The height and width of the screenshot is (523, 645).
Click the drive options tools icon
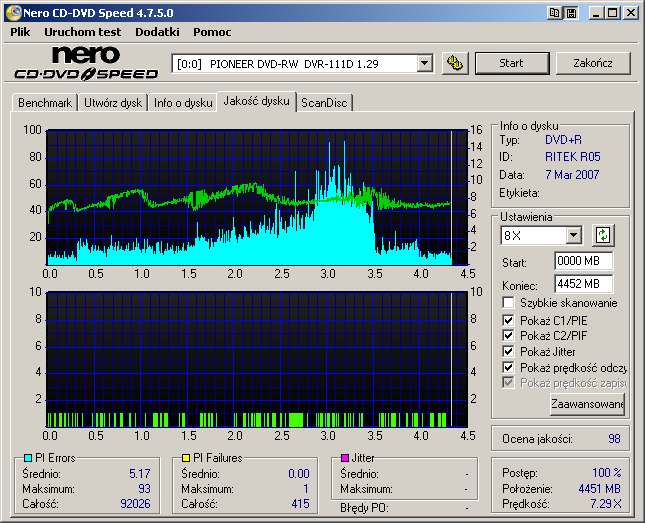click(x=455, y=63)
